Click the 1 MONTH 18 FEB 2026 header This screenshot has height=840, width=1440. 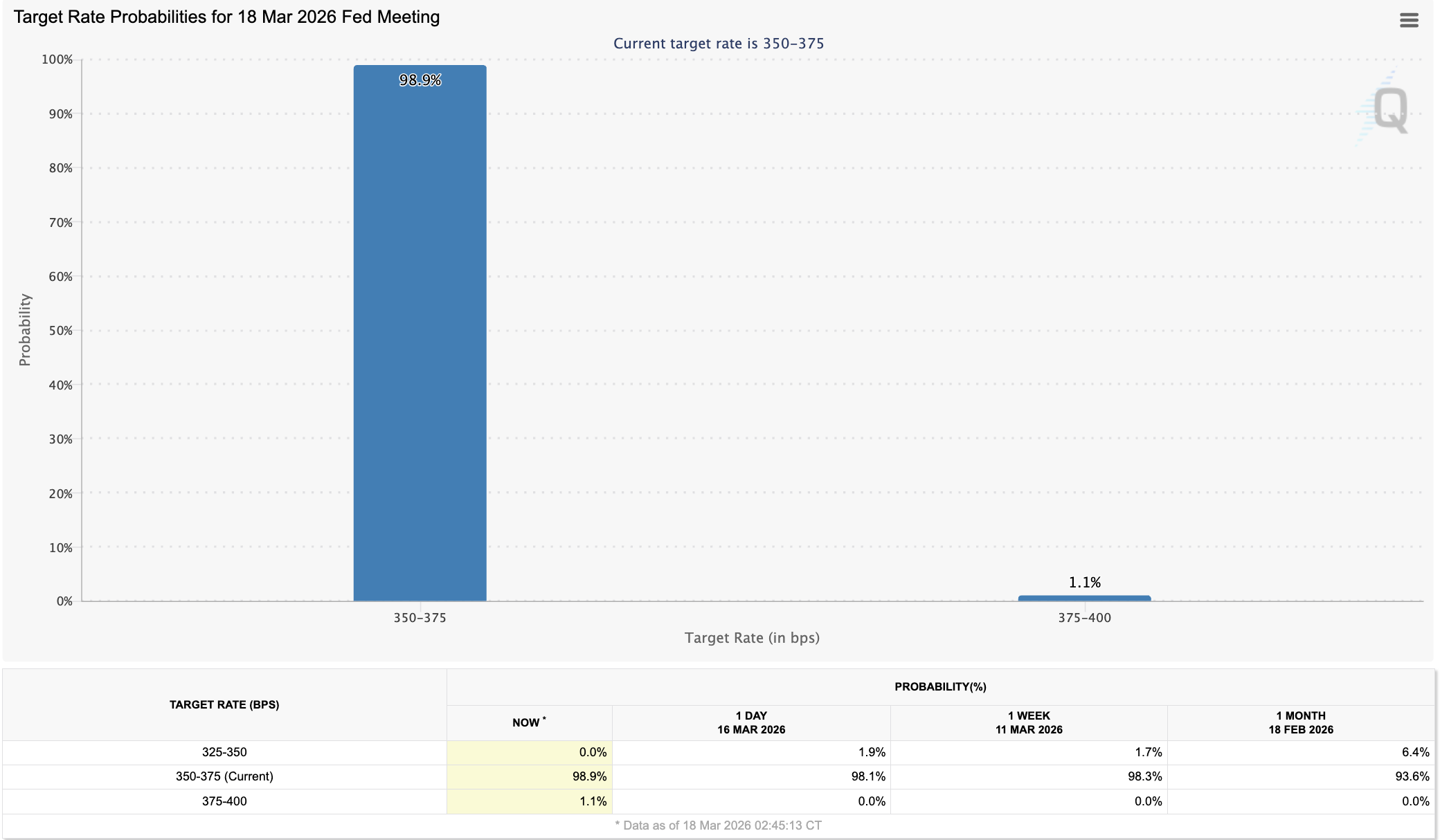[1300, 722]
